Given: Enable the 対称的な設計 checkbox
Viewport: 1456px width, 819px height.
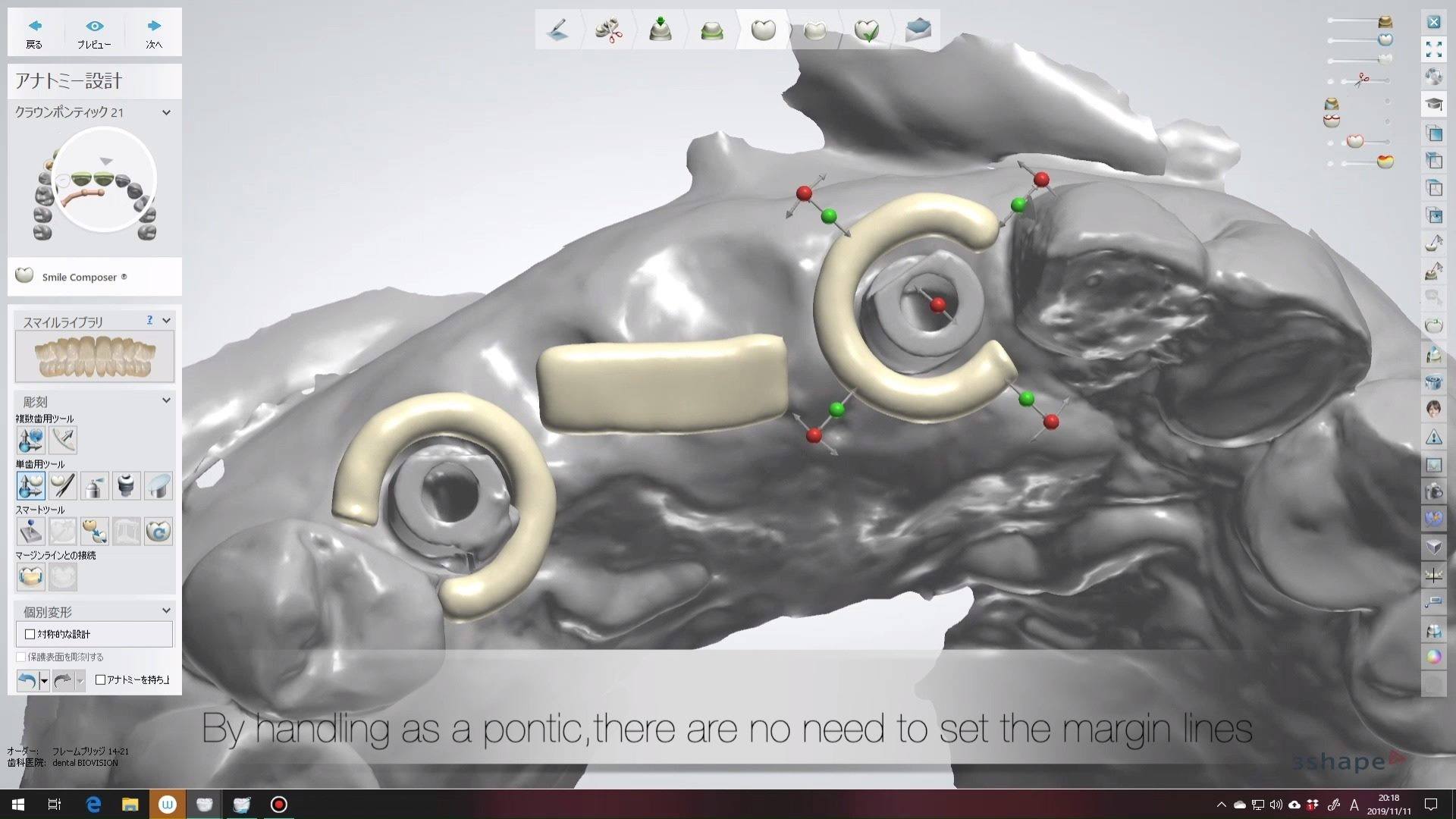Looking at the screenshot, I should [x=30, y=634].
